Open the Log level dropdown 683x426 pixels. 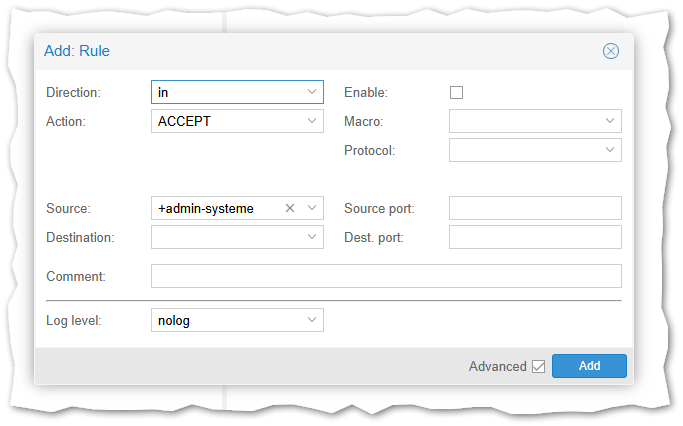click(x=312, y=321)
